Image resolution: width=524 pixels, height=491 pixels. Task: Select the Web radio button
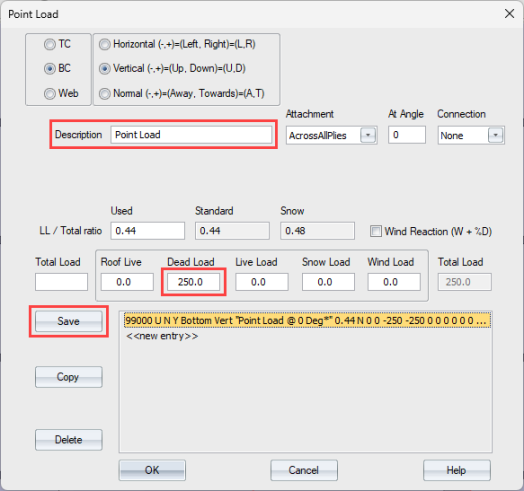tap(49, 94)
